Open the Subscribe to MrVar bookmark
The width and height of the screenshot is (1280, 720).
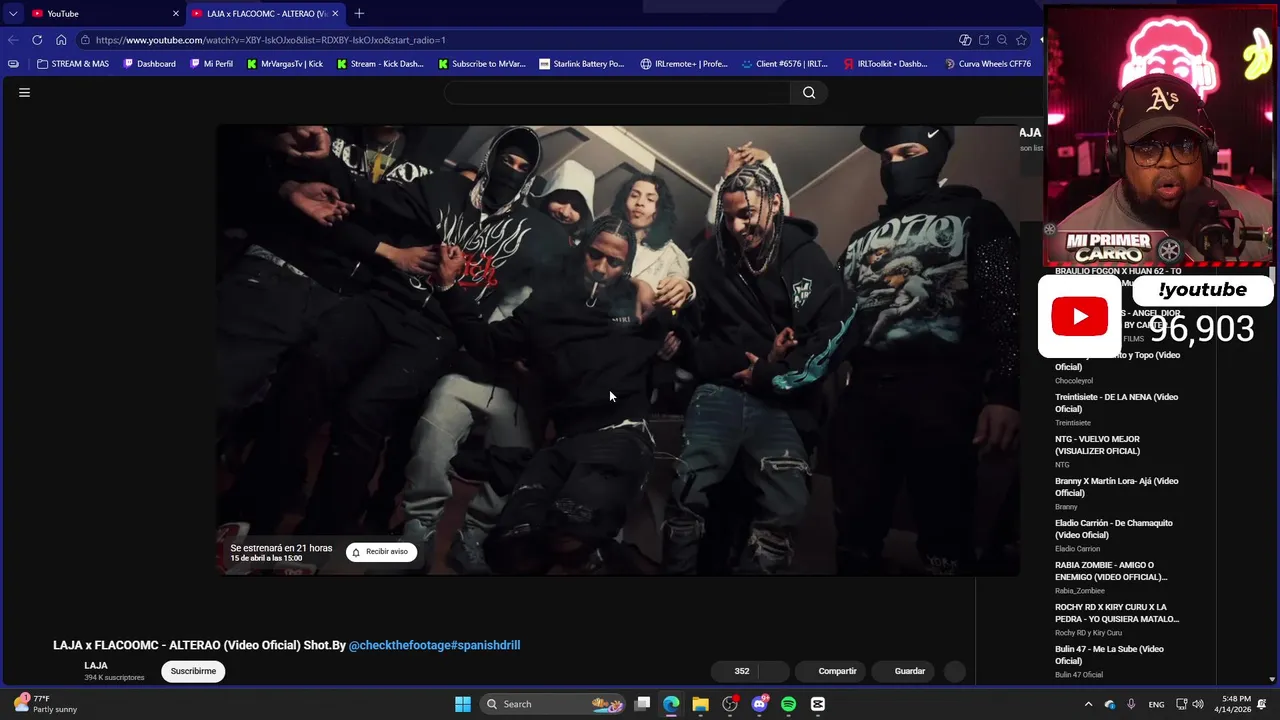481,64
